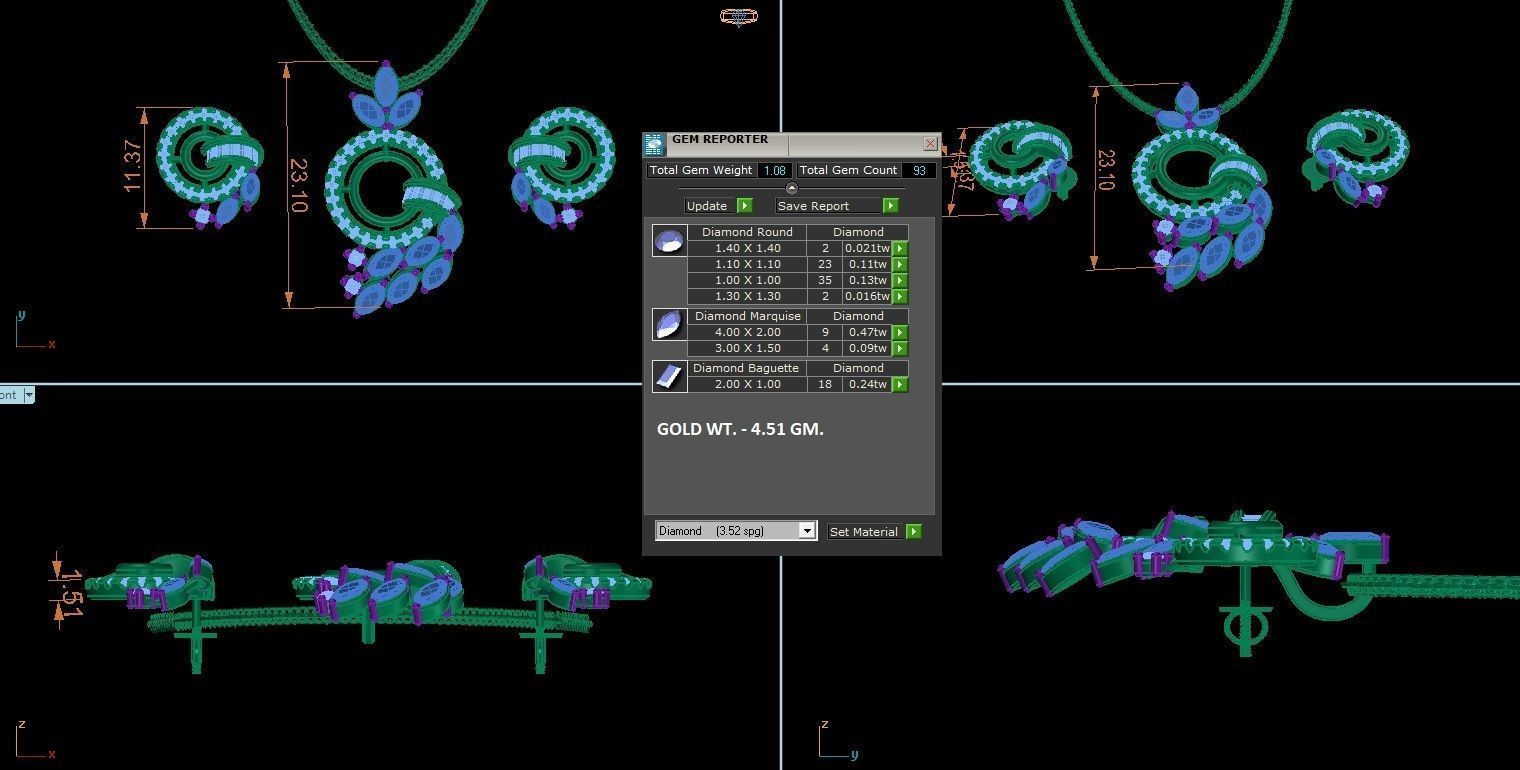The width and height of the screenshot is (1520, 770).
Task: Click the 0.24tw weight cell
Action: click(x=867, y=384)
